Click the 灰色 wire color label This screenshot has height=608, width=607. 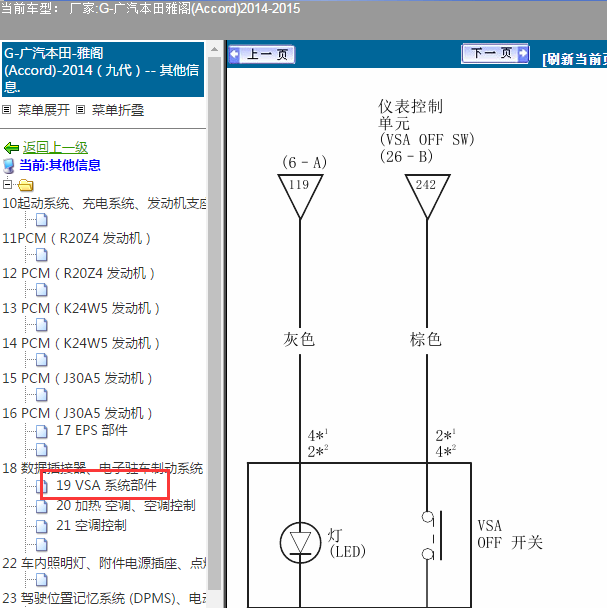coord(299,339)
